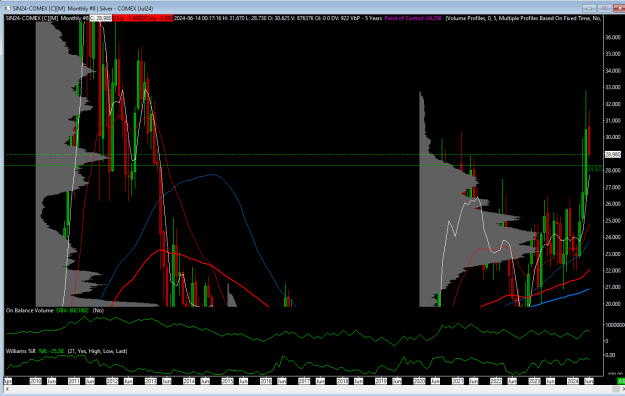Image resolution: width=625 pixels, height=396 pixels.
Task: Click 33.000 on the price scale
Action: [x=613, y=87]
